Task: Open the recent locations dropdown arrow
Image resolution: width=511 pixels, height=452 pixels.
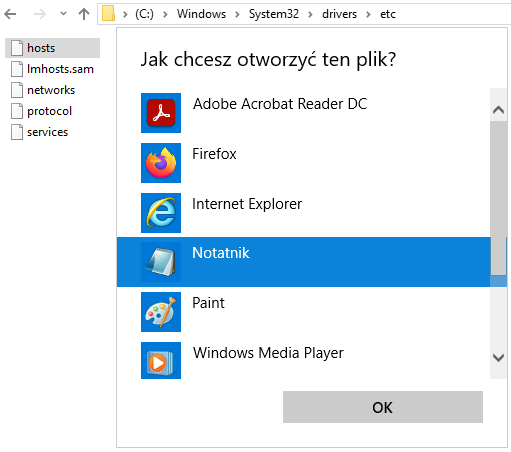Action: point(63,14)
